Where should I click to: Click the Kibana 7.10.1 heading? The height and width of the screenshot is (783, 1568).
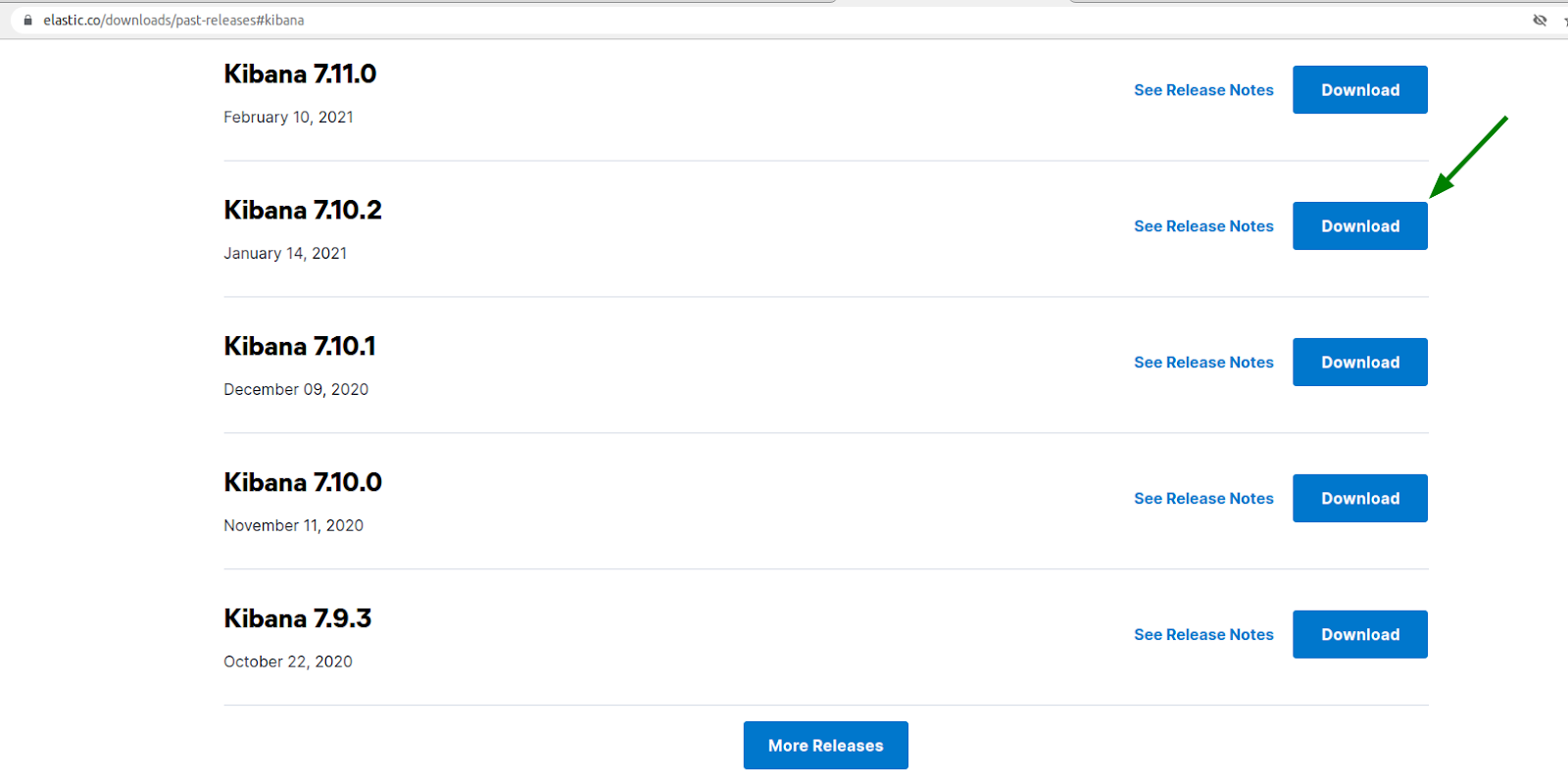click(x=300, y=346)
